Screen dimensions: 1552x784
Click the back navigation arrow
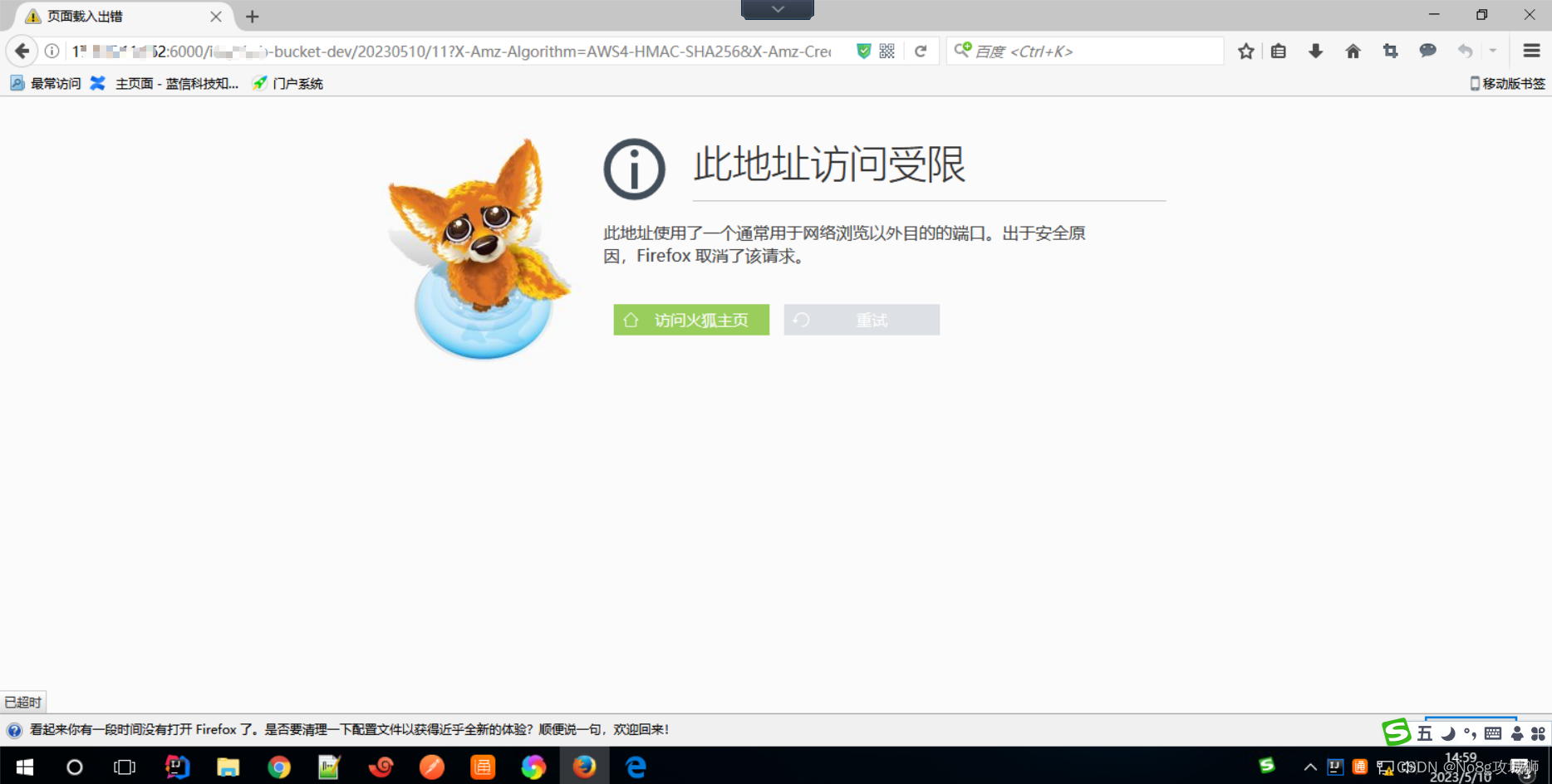pyautogui.click(x=22, y=51)
